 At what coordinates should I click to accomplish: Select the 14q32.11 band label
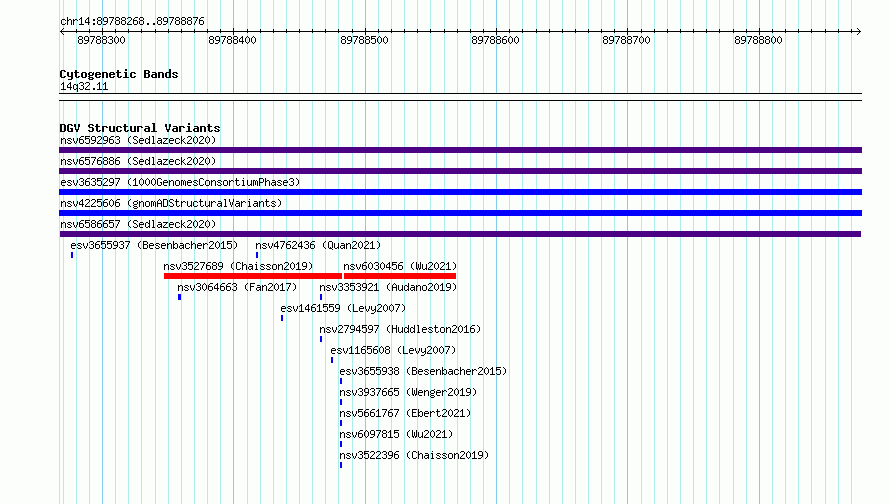(84, 86)
